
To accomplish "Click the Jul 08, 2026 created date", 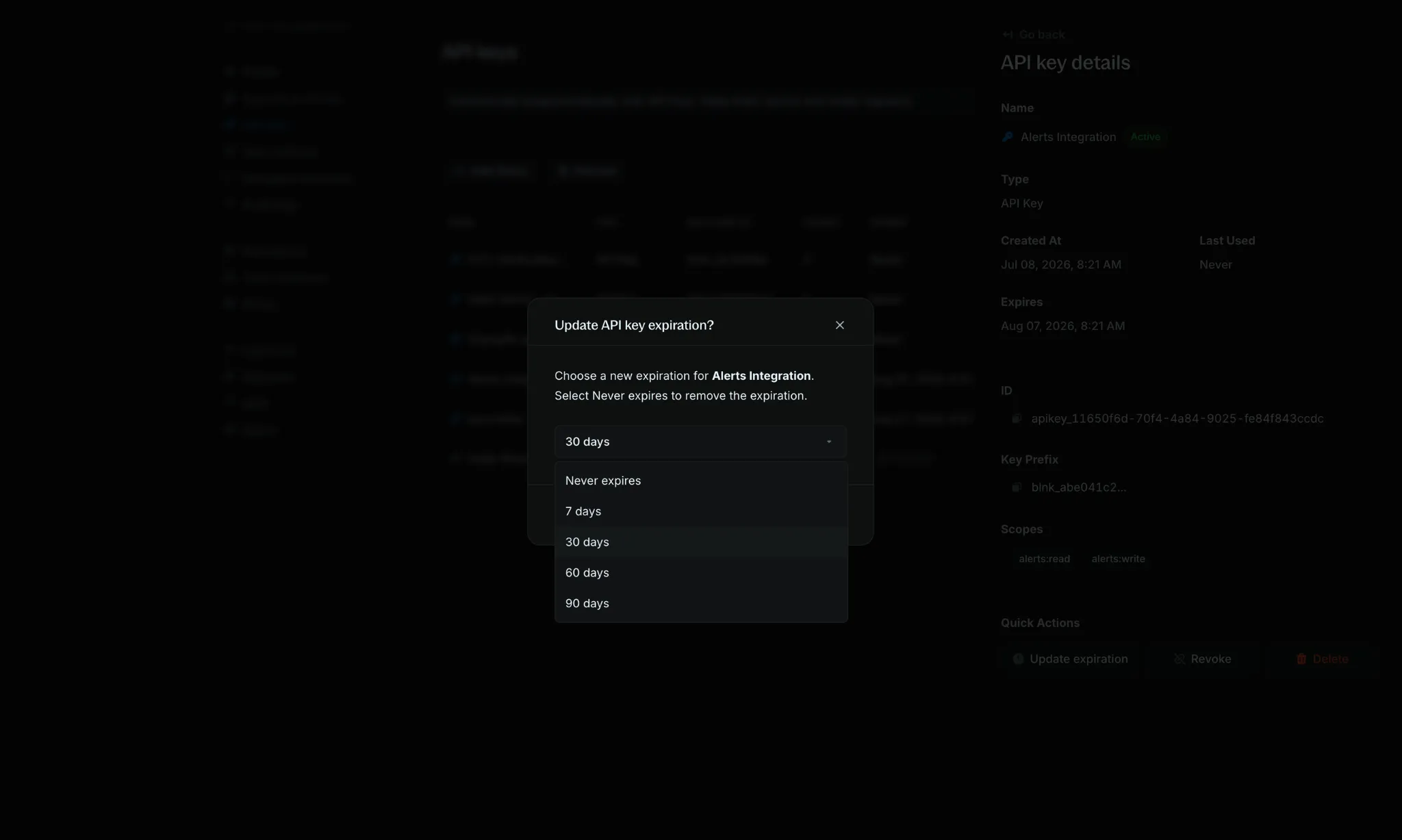I will point(1061,264).
